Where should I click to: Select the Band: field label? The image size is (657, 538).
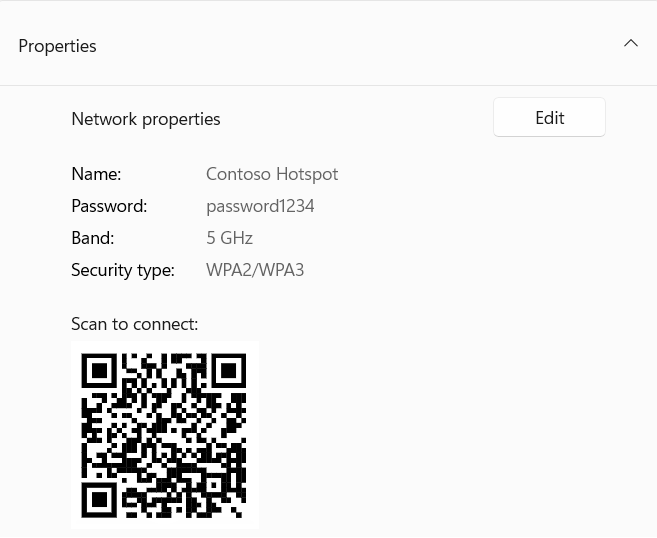click(92, 238)
